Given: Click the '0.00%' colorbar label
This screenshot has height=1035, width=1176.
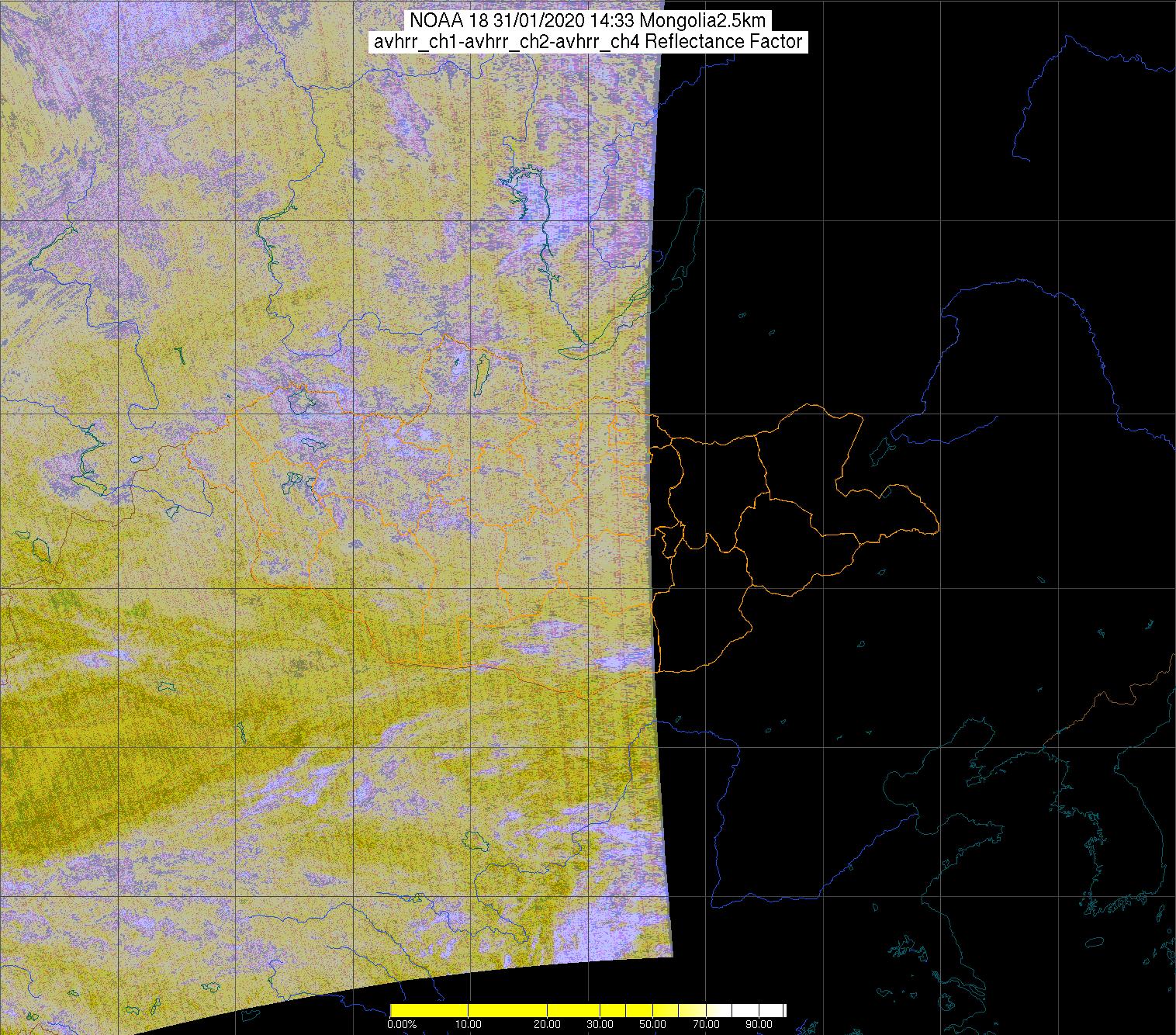Looking at the screenshot, I should pyautogui.click(x=402, y=1024).
